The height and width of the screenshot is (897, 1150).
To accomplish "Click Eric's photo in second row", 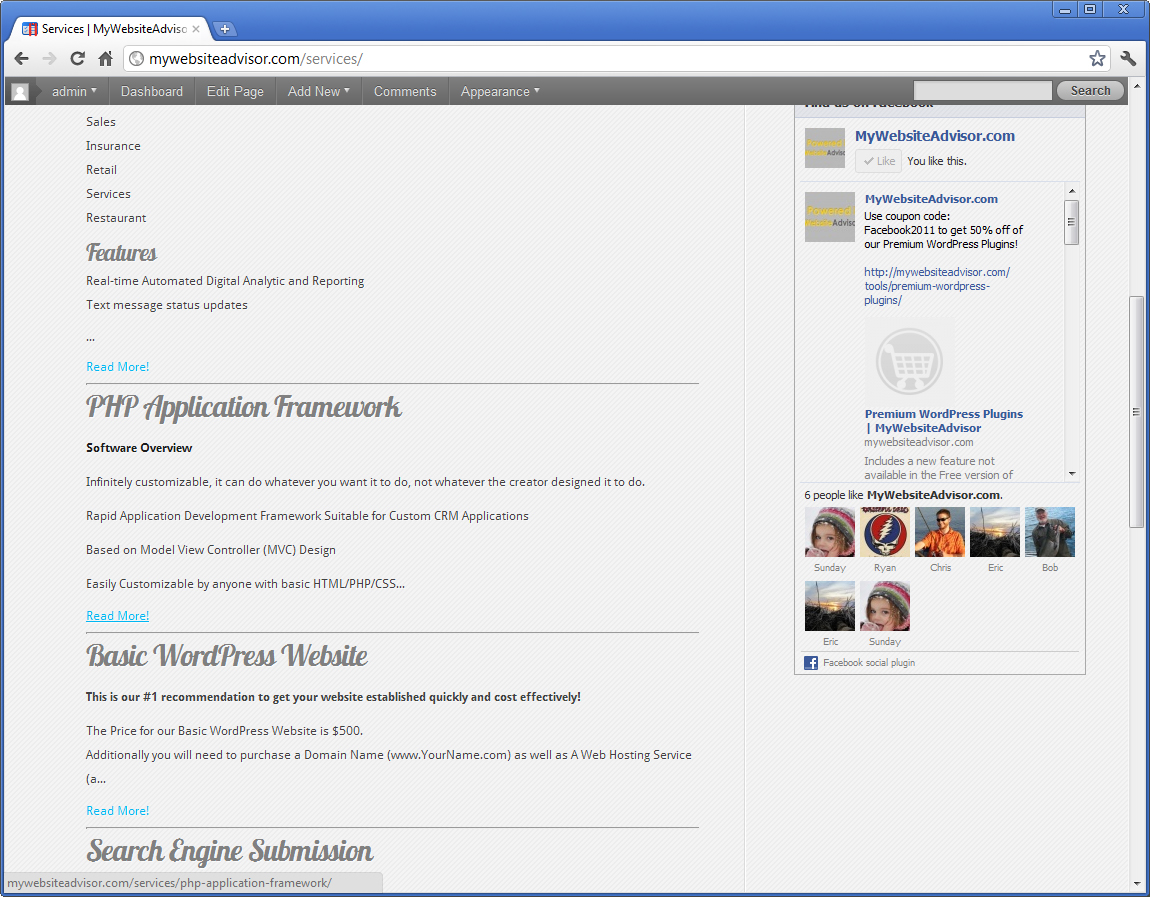I will pyautogui.click(x=829, y=607).
